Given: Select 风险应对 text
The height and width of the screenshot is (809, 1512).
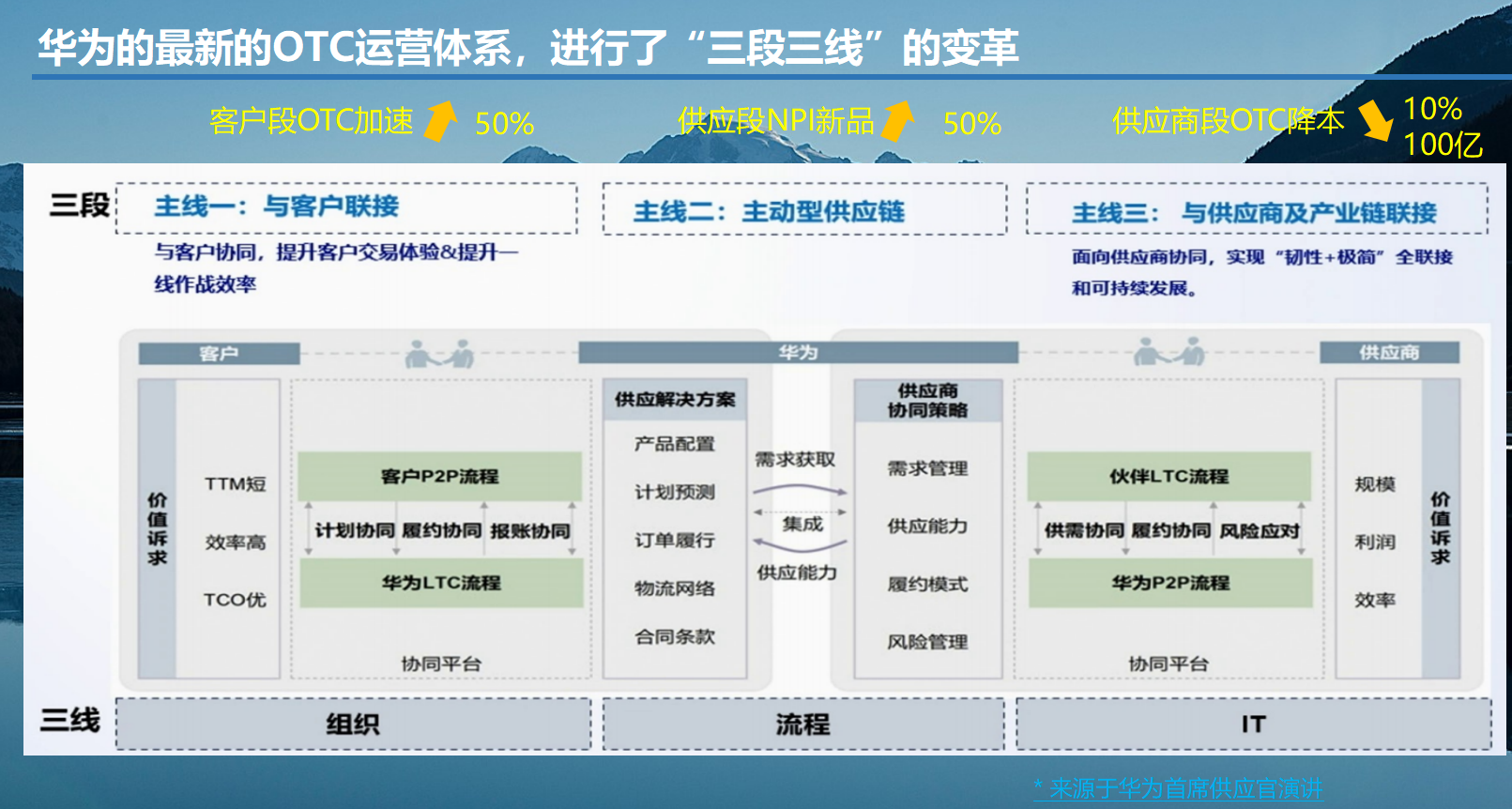Looking at the screenshot, I should pyautogui.click(x=1260, y=531).
